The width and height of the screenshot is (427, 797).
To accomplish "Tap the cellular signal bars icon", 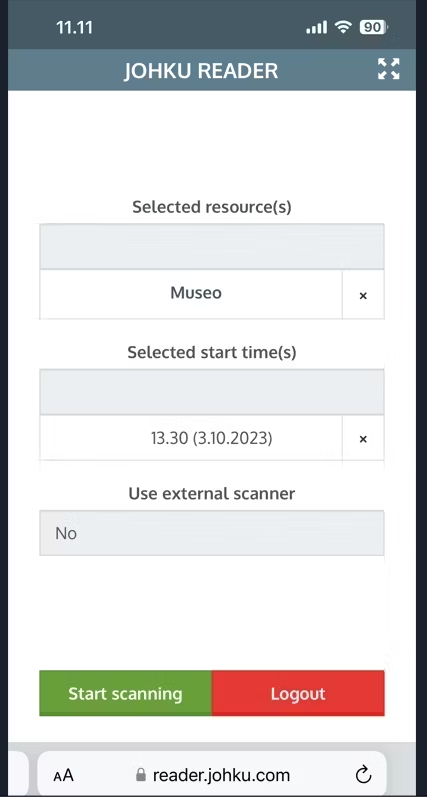I will 316,27.
